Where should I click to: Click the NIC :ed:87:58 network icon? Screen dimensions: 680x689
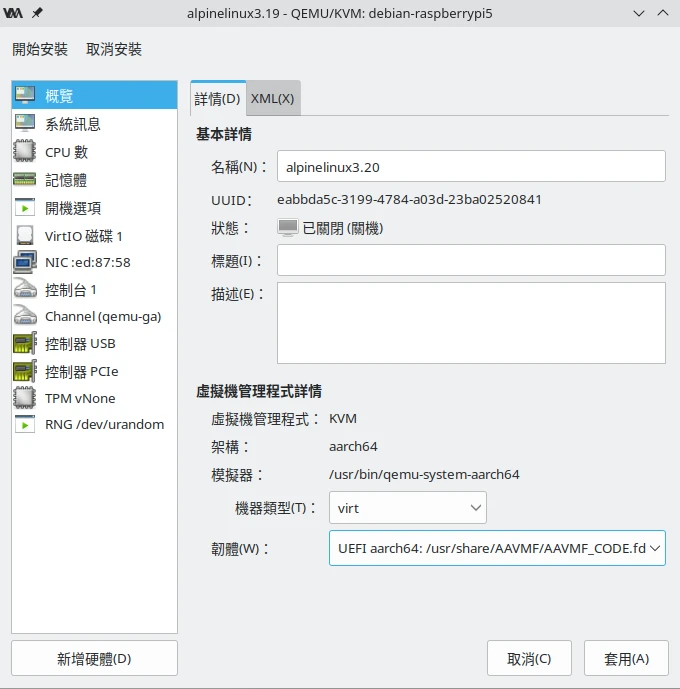click(x=25, y=262)
